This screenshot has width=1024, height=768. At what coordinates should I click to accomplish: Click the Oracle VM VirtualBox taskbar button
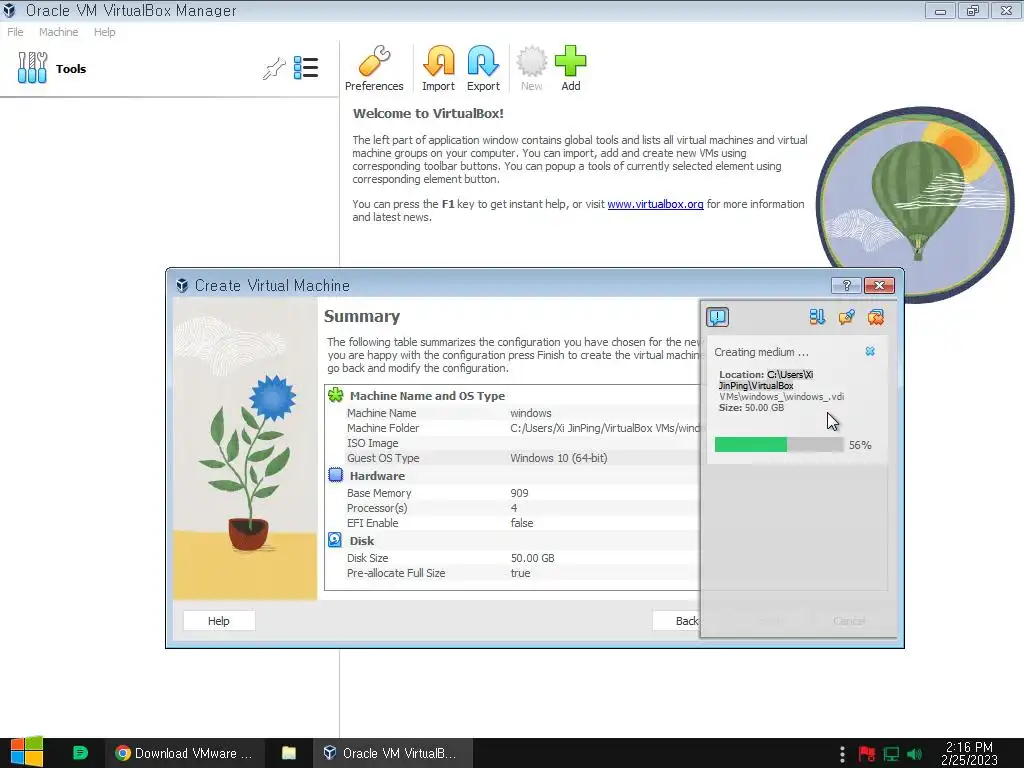click(x=390, y=753)
